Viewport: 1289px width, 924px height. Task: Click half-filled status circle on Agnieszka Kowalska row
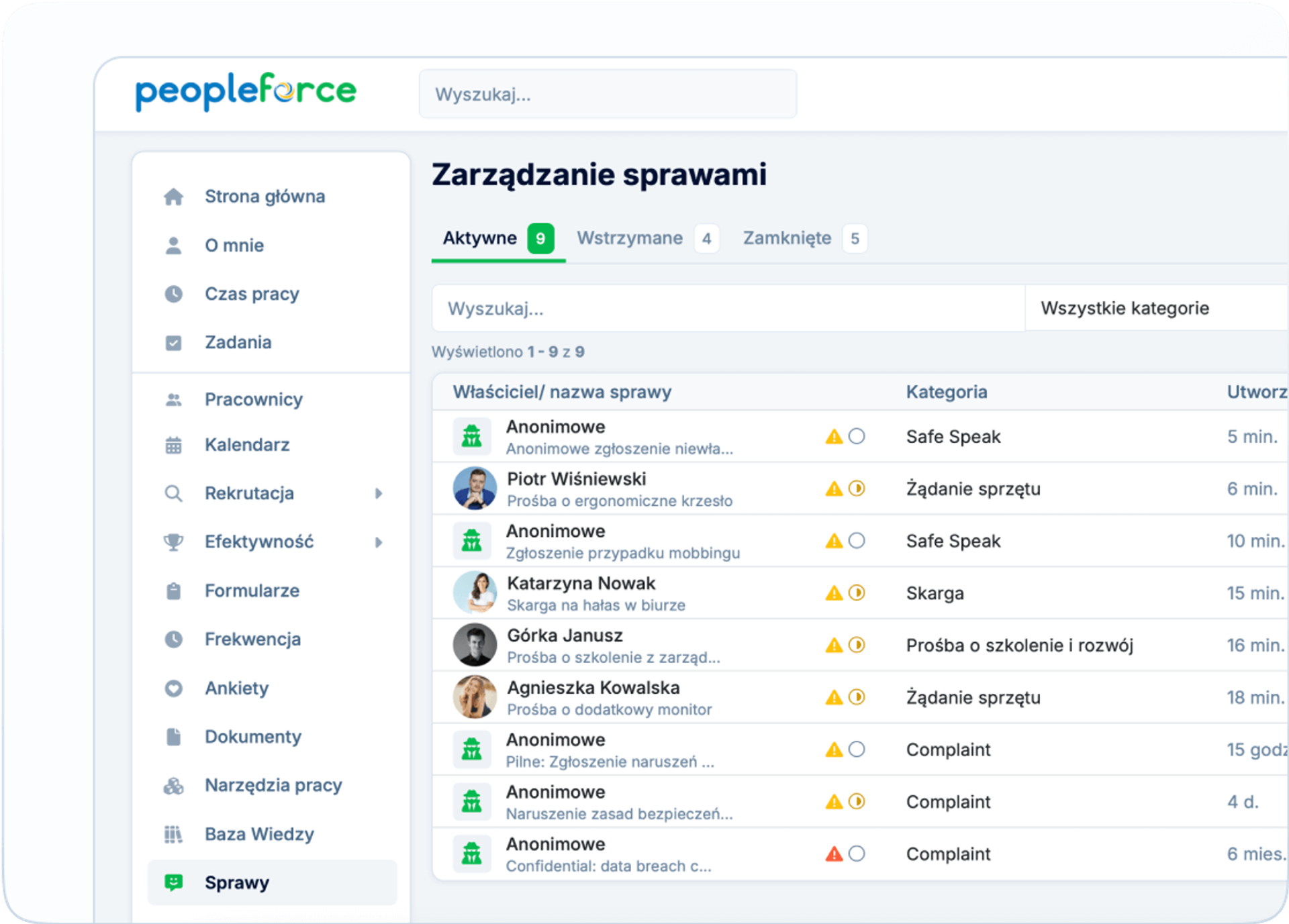pyautogui.click(x=857, y=697)
